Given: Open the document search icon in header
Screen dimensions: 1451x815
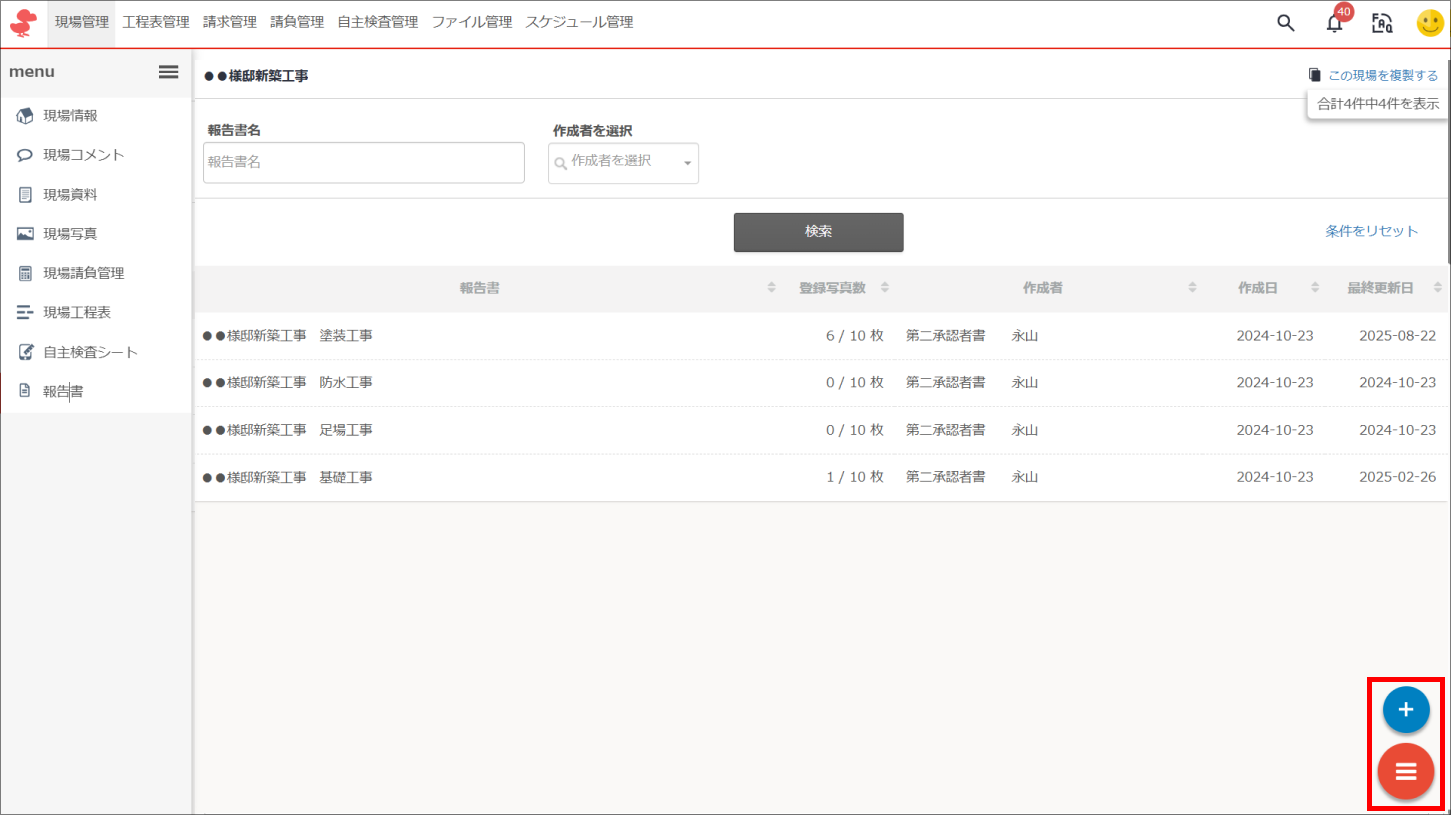Looking at the screenshot, I should (1382, 23).
